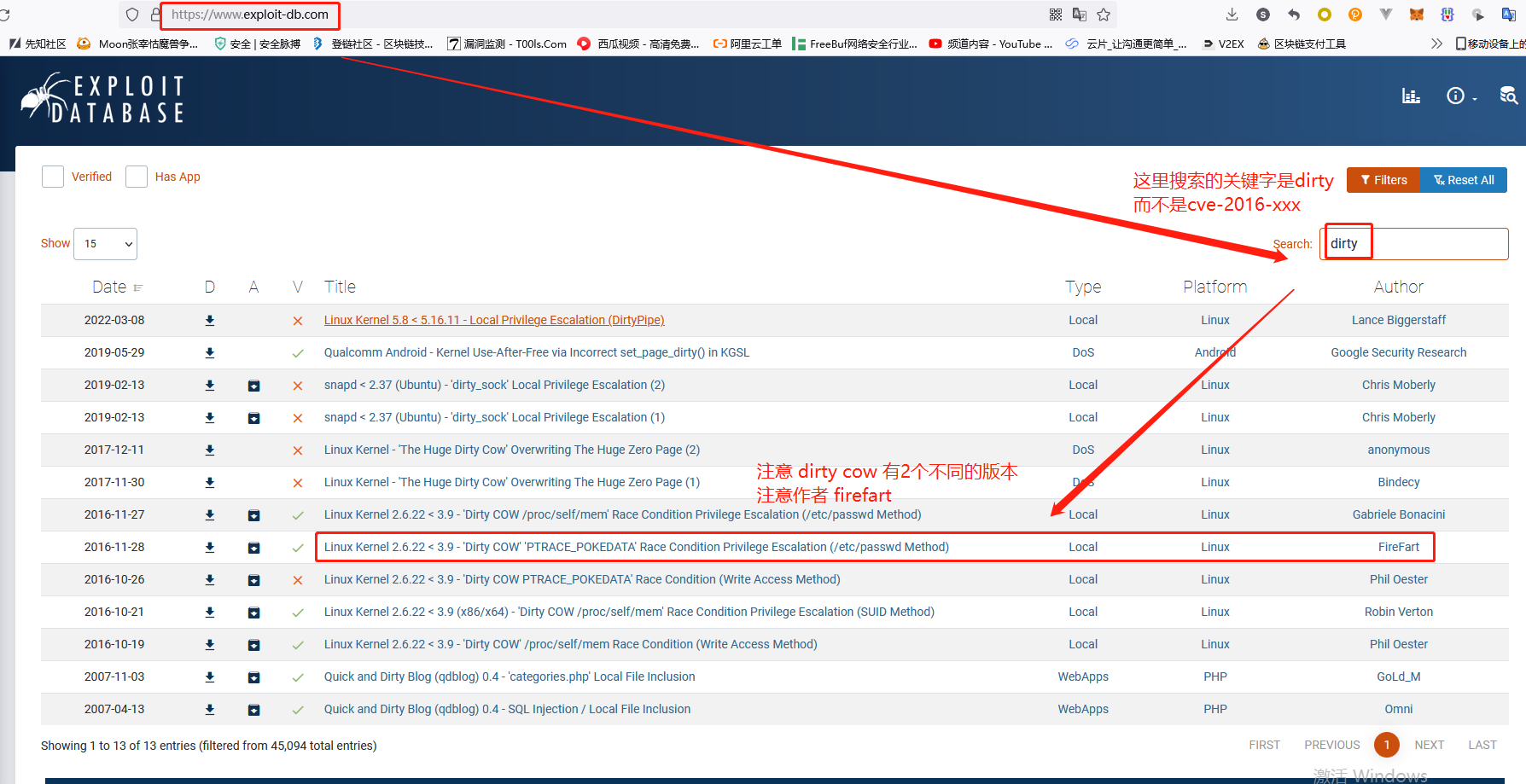Image resolution: width=1526 pixels, height=784 pixels.
Task: Click the browser reload button
Action: point(4,15)
